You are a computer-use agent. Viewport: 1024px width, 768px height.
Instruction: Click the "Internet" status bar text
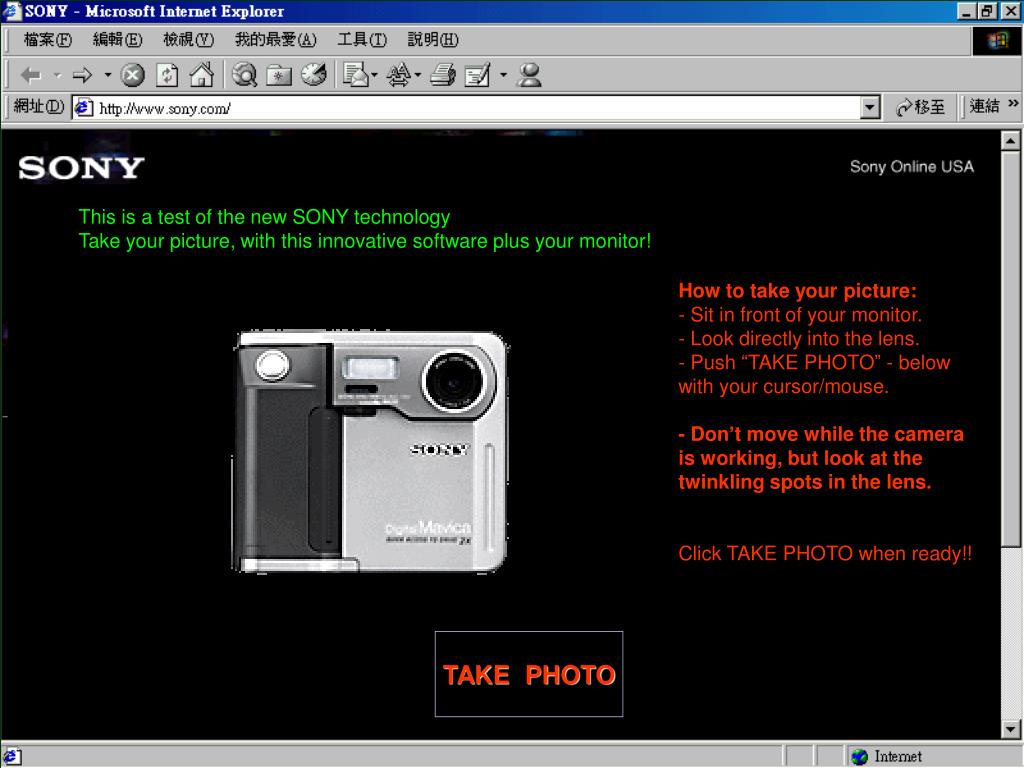click(x=898, y=756)
